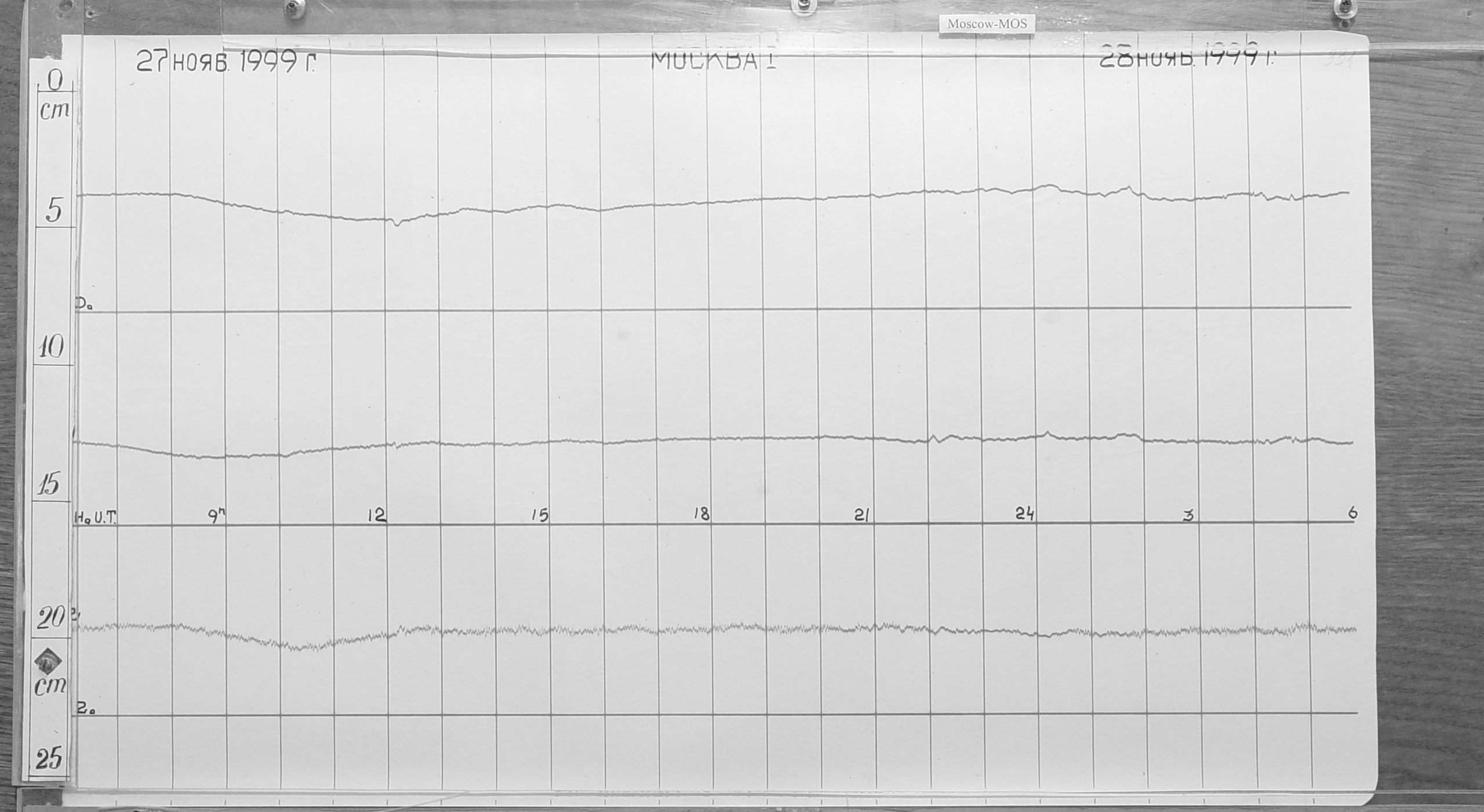Click the diamond emblem on the ruler
Viewport: 1484px width, 812px height.
[48, 661]
